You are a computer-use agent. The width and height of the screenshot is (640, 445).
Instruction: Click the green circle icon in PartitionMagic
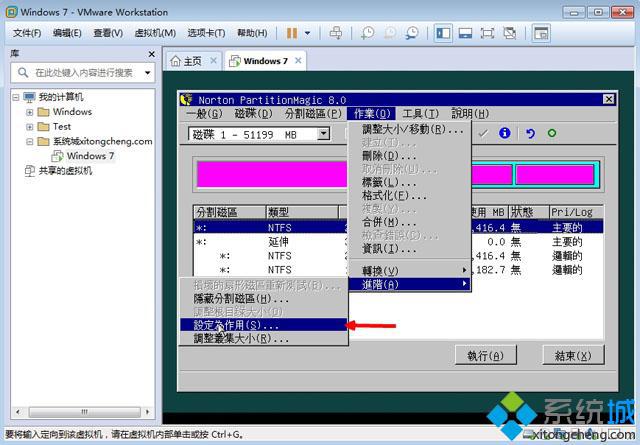coord(552,133)
